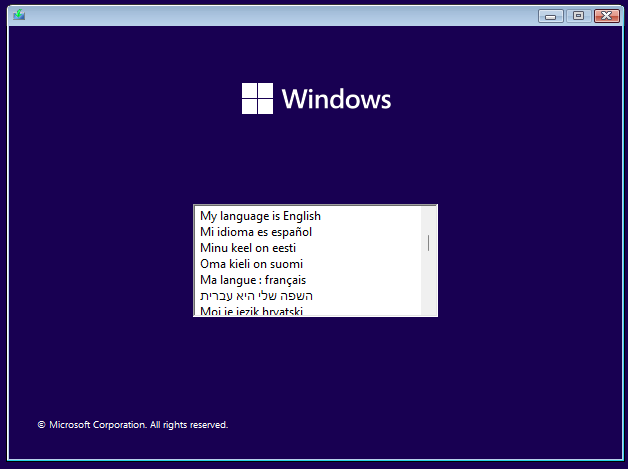Select "Oma kieli on suomi" entry
This screenshot has height=469, width=628.
pyautogui.click(x=308, y=264)
